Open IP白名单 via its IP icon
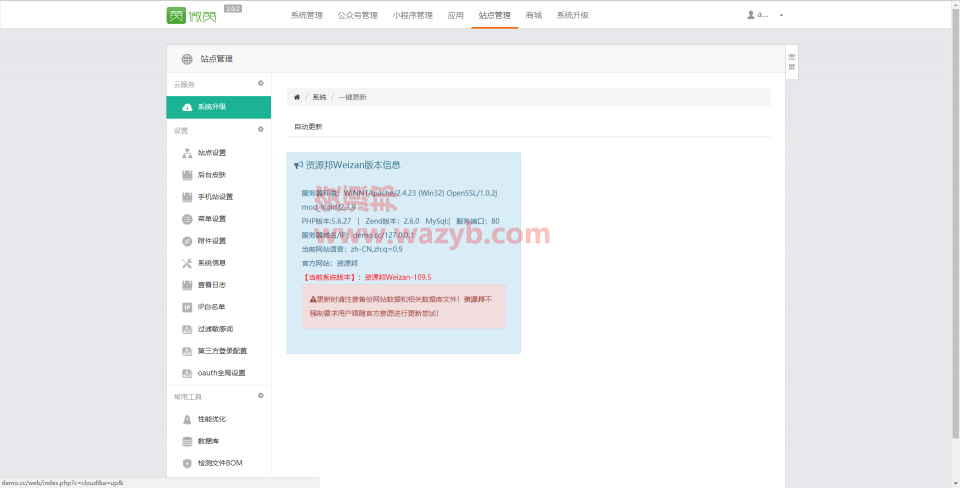Viewport: 960px width, 488px height. [x=187, y=307]
